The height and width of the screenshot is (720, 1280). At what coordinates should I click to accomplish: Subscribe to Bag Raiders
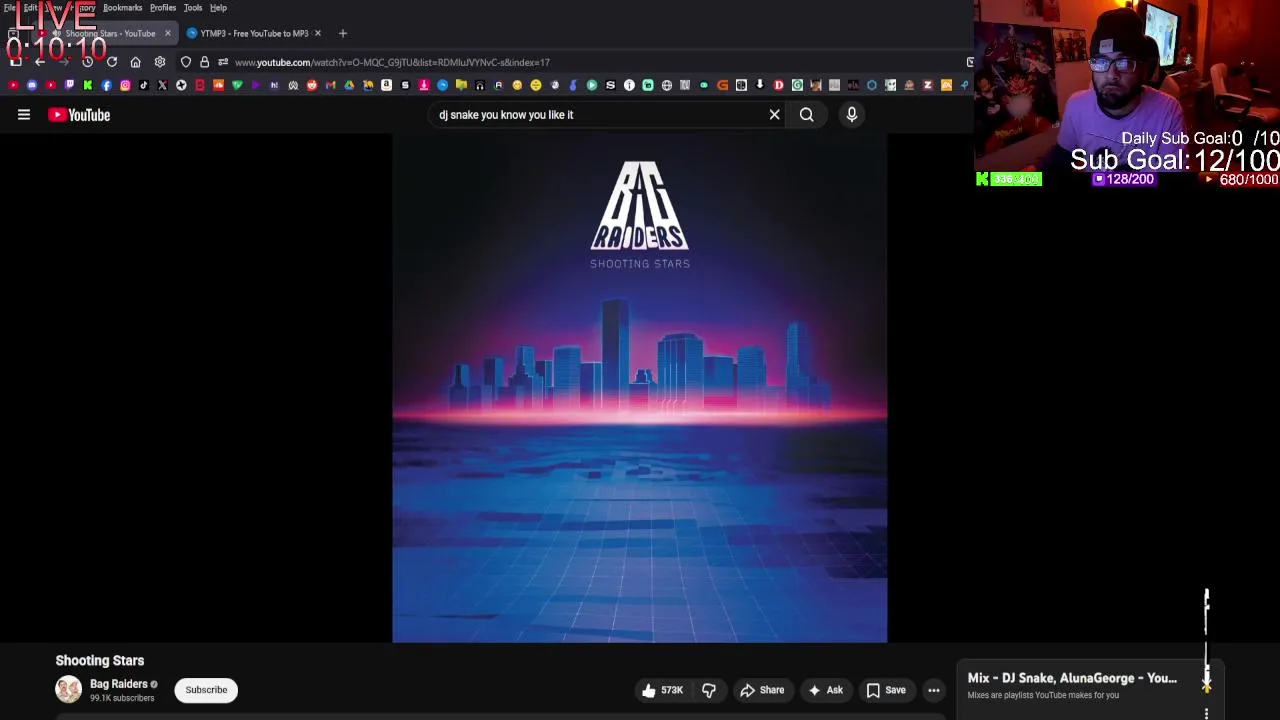pos(206,690)
